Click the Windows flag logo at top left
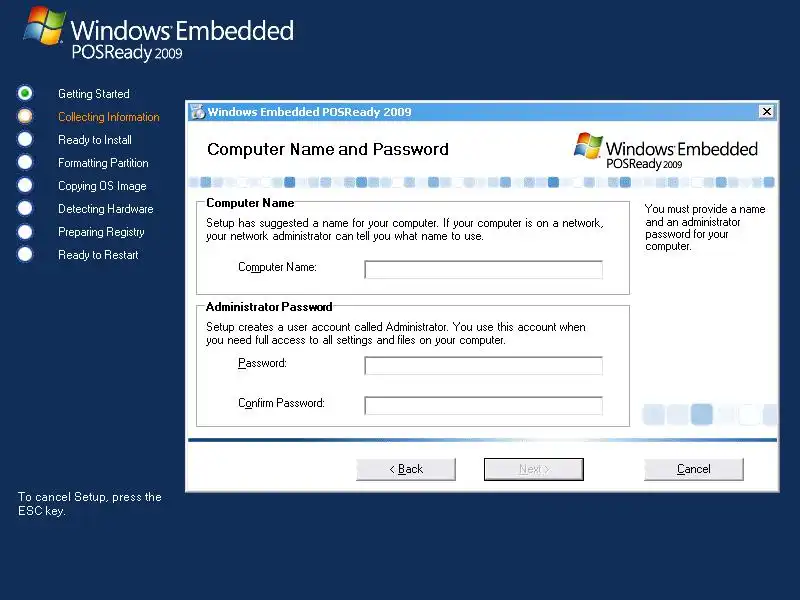800x600 pixels. tap(44, 26)
